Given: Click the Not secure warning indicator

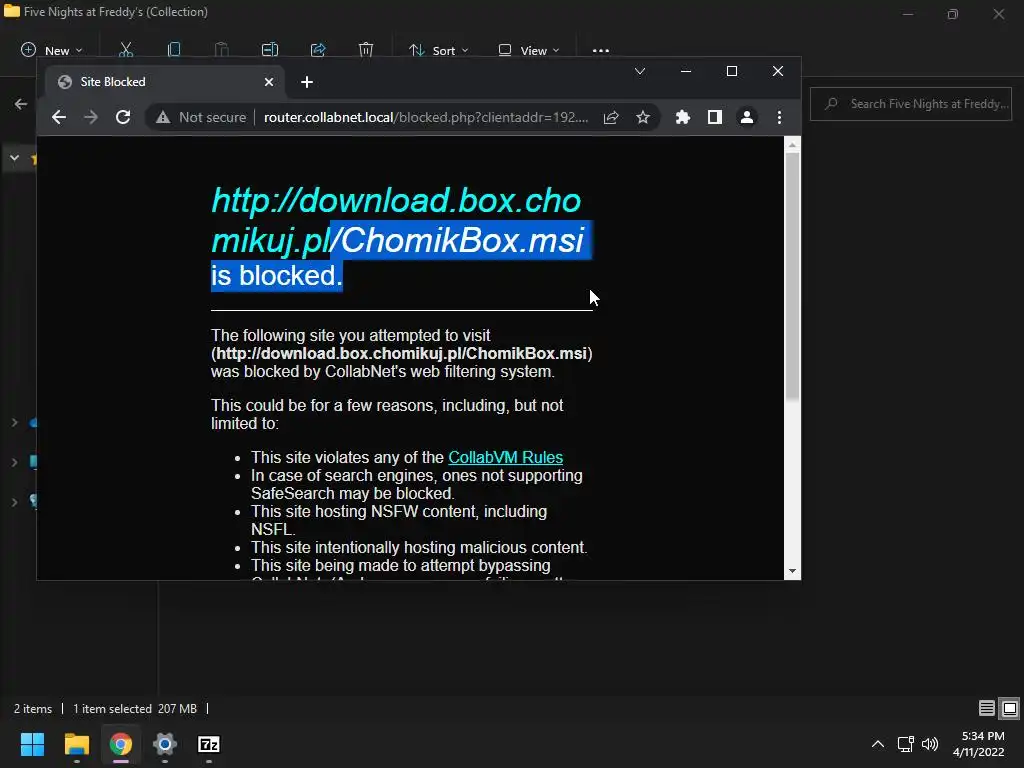Looking at the screenshot, I should pos(201,118).
